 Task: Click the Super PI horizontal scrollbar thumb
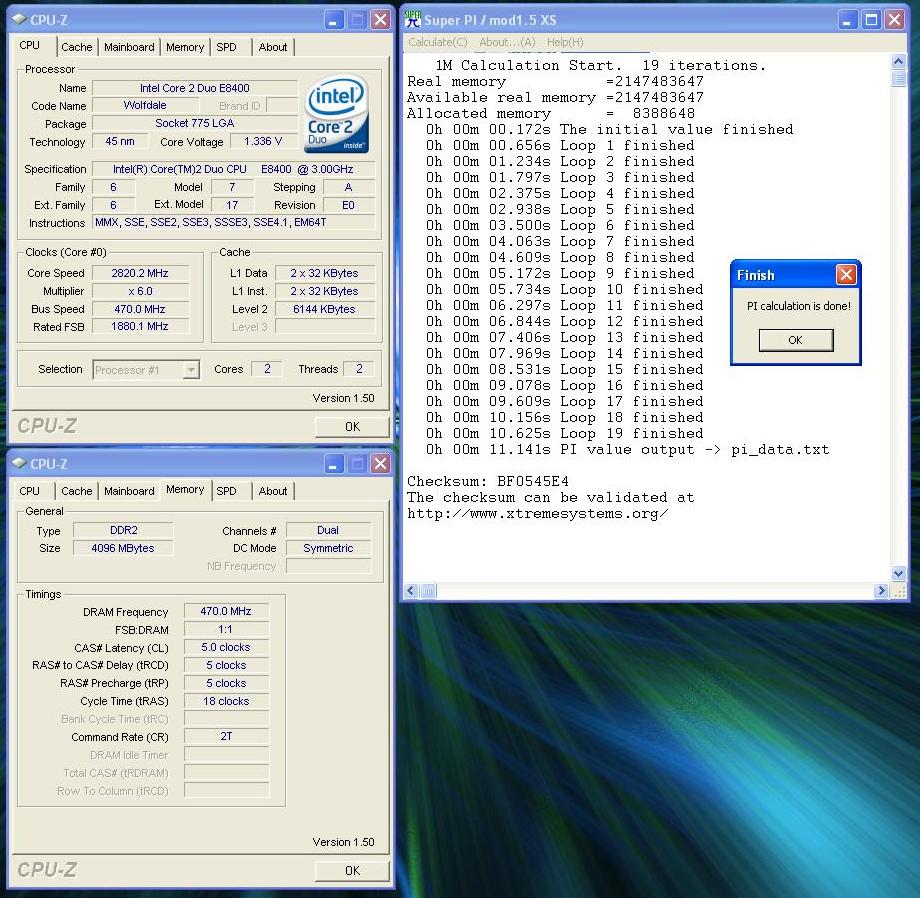428,591
